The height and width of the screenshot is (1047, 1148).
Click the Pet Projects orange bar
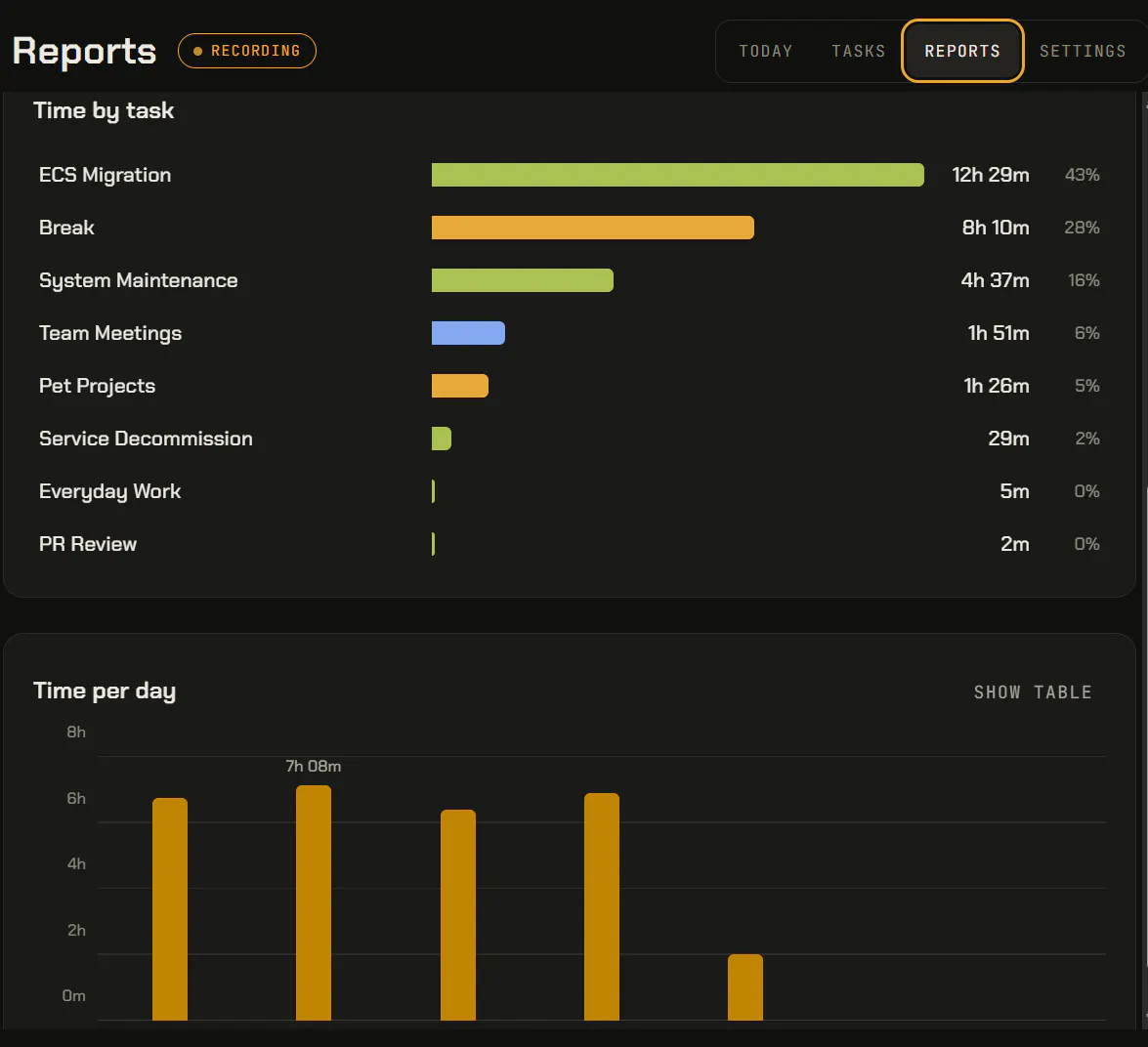point(460,386)
